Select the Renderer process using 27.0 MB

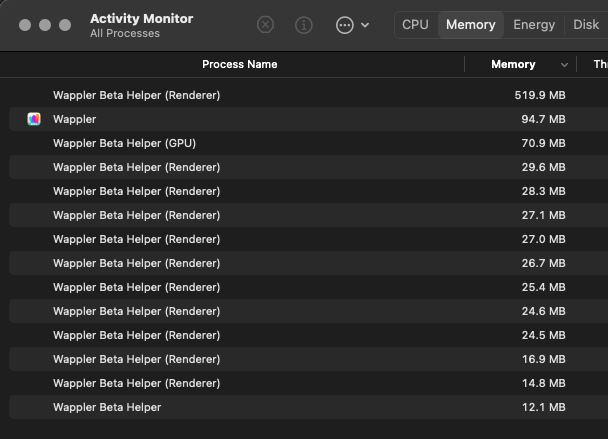[x=308, y=239]
